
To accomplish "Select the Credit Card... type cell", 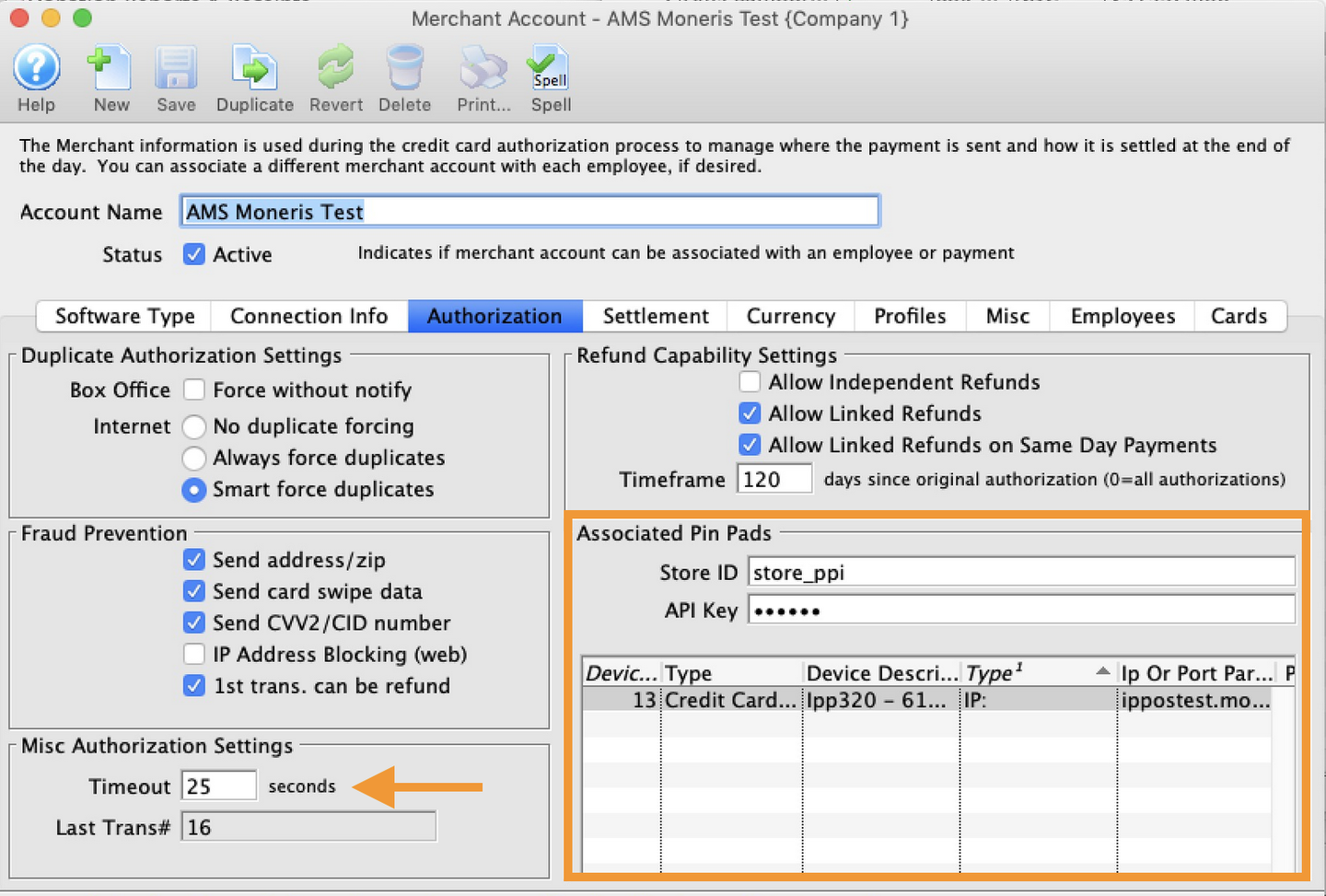I will [732, 700].
